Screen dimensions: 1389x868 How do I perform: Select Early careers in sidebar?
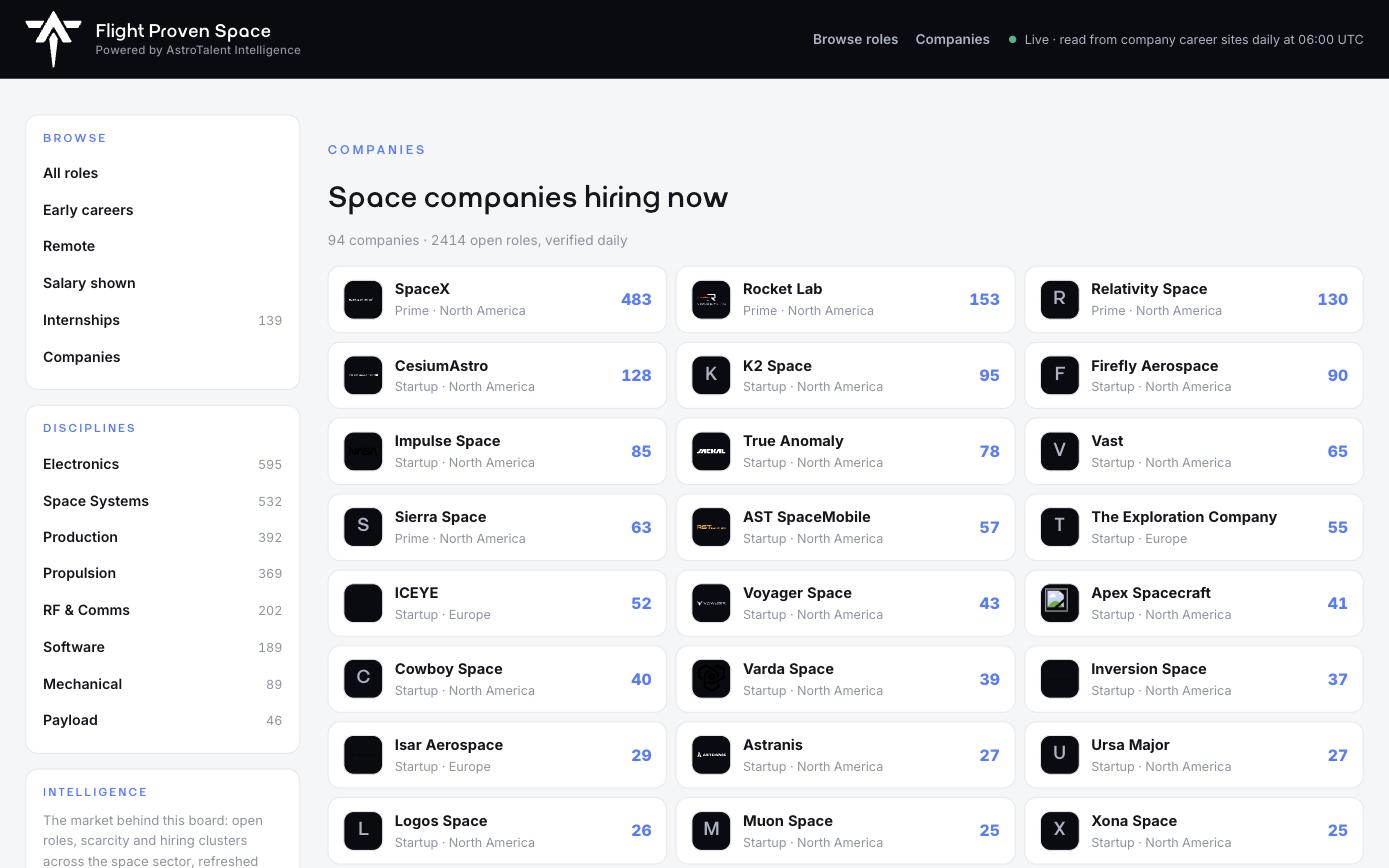point(162,210)
